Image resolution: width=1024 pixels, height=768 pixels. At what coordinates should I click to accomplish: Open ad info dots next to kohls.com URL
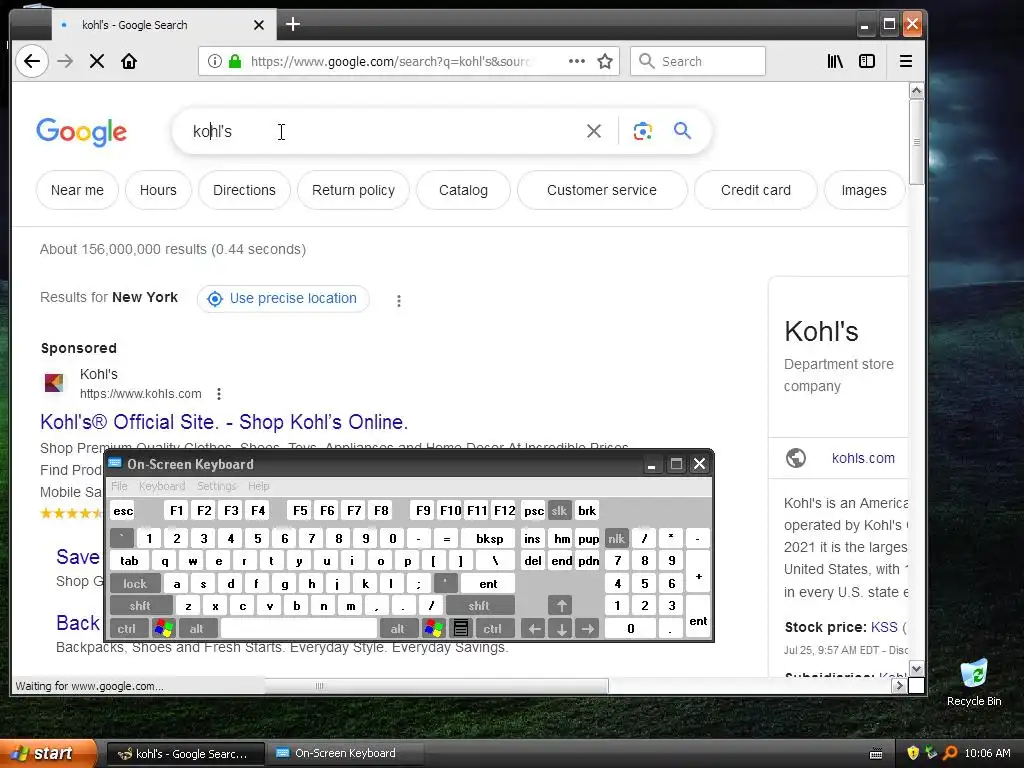[x=219, y=394]
